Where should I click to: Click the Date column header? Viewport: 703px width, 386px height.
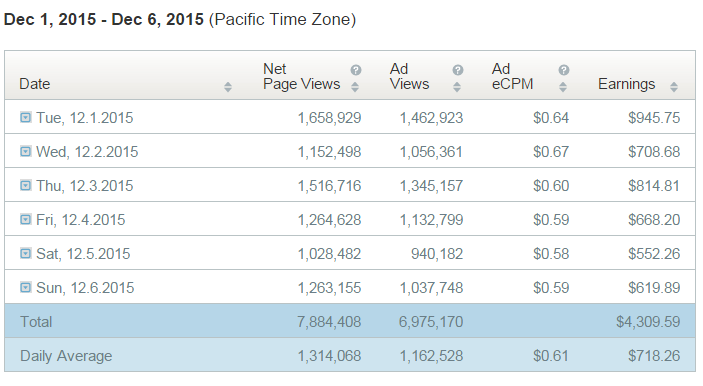[35, 84]
